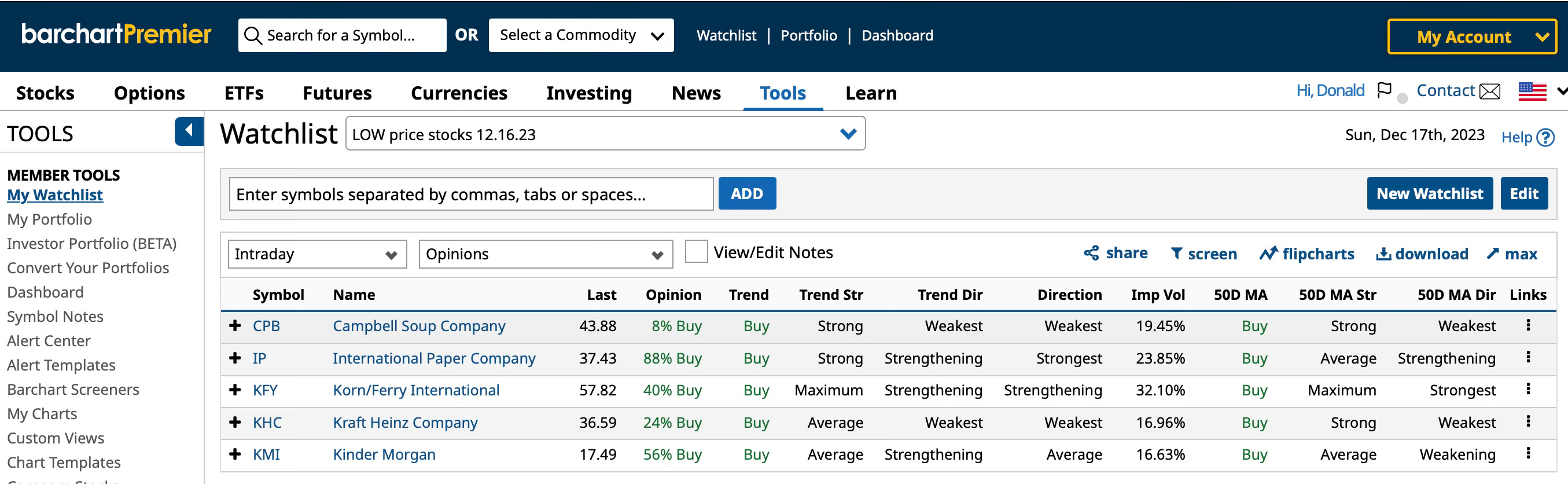Open the Learn menu
Image resolution: width=1568 pixels, height=484 pixels.
coord(870,93)
